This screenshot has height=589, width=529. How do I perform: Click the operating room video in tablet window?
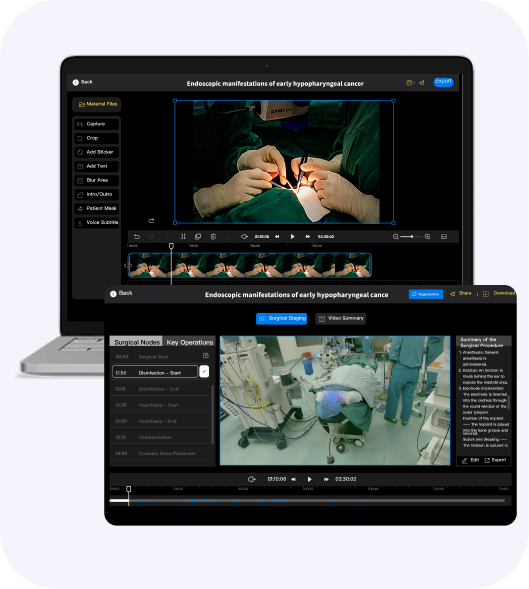[335, 400]
